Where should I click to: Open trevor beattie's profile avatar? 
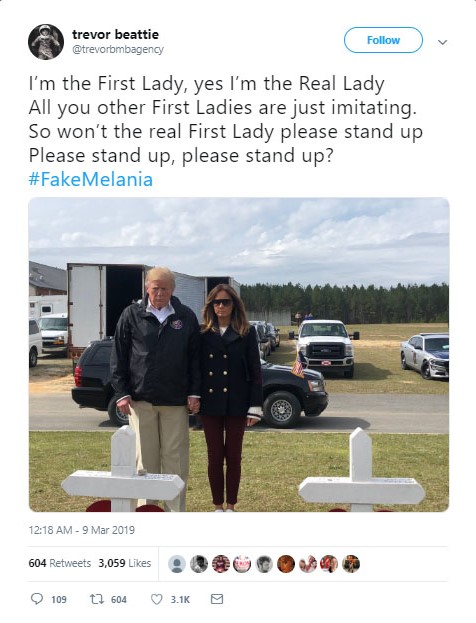tap(46, 42)
